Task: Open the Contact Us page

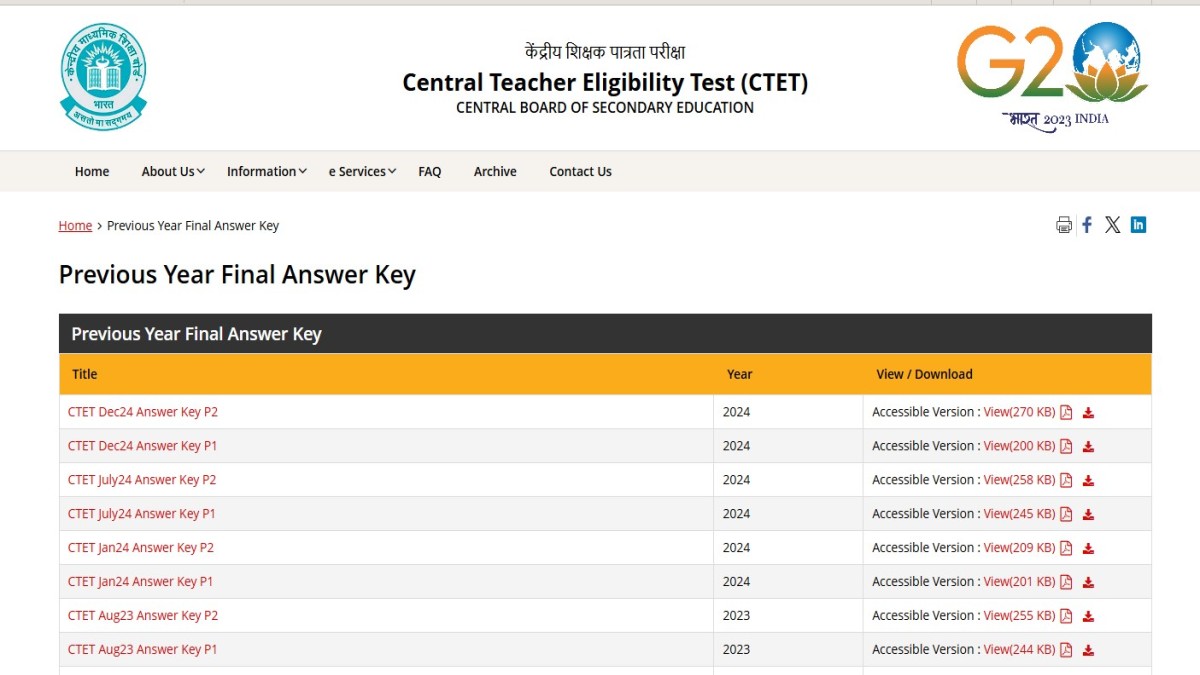Action: click(x=580, y=172)
